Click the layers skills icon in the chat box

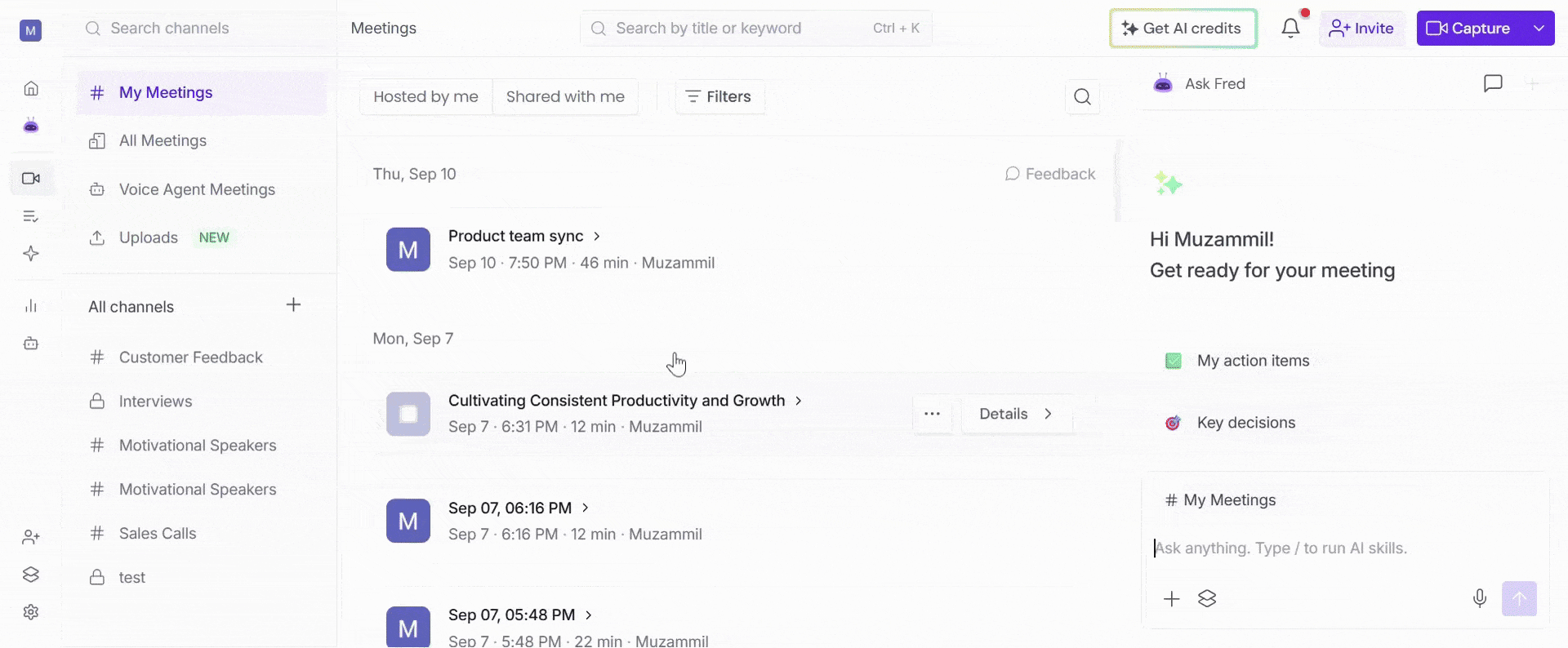[1207, 599]
